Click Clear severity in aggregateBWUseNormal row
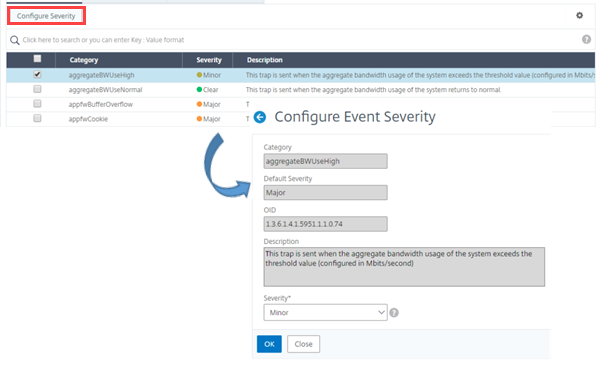This screenshot has width=602, height=373. pyautogui.click(x=207, y=90)
